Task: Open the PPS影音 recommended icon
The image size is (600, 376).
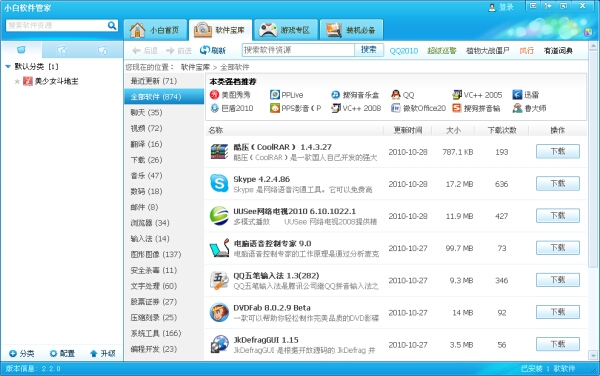Action: (x=274, y=108)
